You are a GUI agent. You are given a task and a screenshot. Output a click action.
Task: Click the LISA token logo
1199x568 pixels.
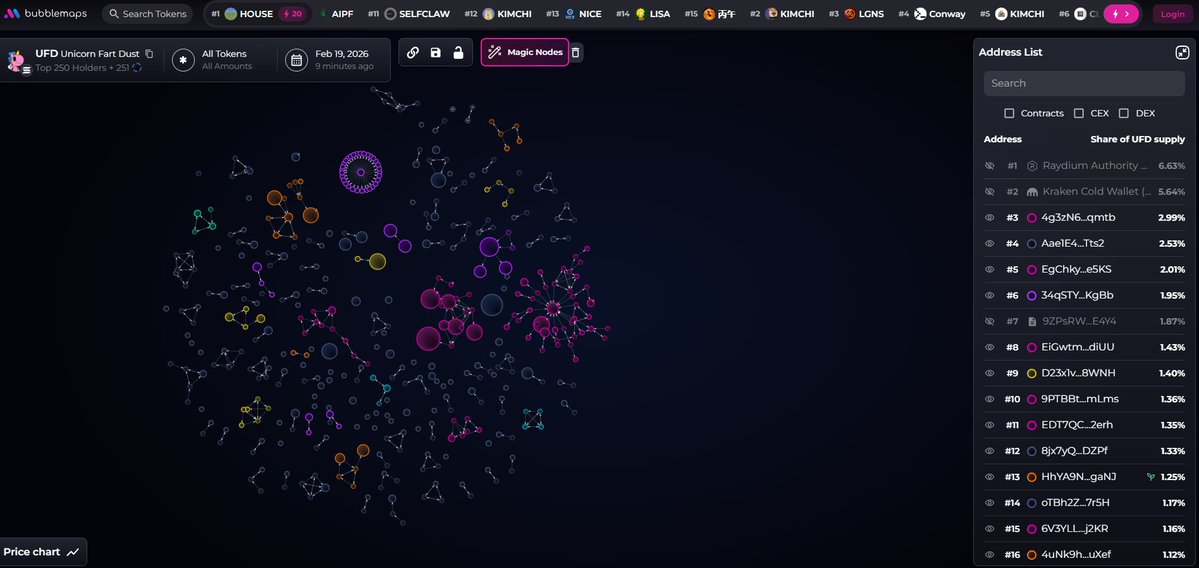pyautogui.click(x=641, y=14)
